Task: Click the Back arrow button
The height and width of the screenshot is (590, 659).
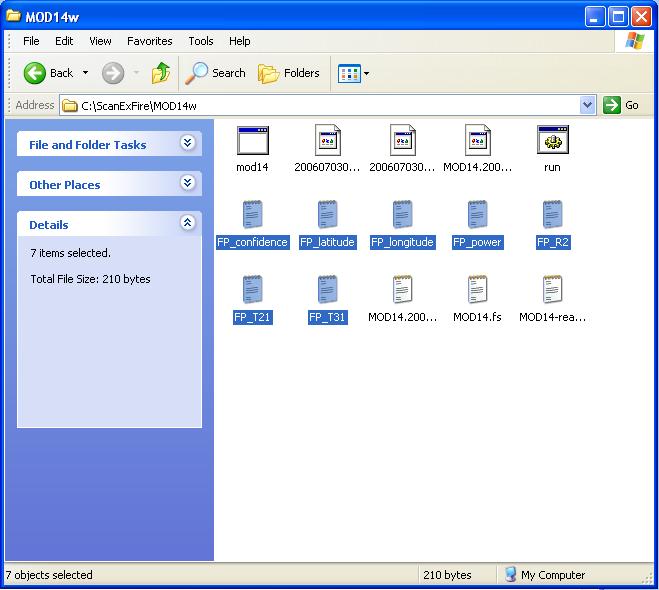Action: click(34, 73)
